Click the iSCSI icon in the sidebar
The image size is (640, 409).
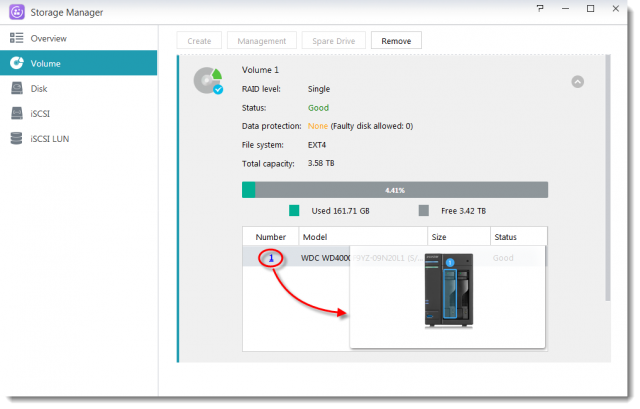(x=16, y=113)
